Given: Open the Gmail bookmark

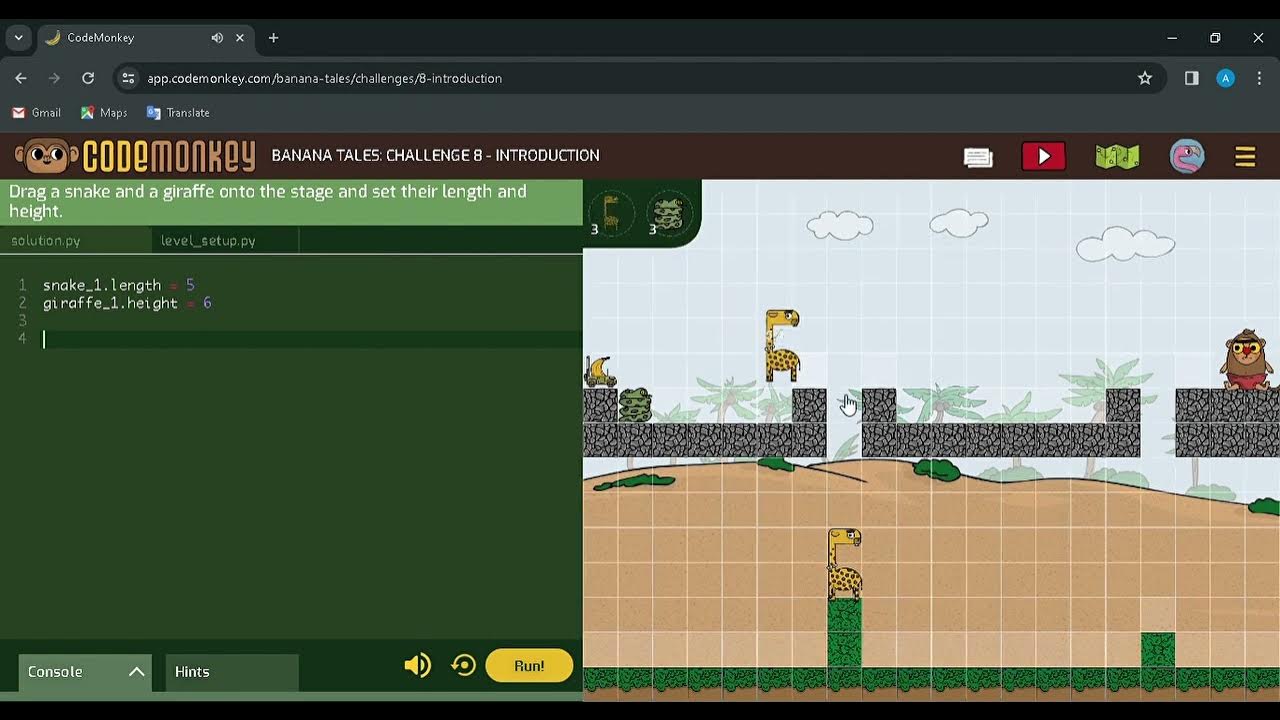Looking at the screenshot, I should point(36,113).
